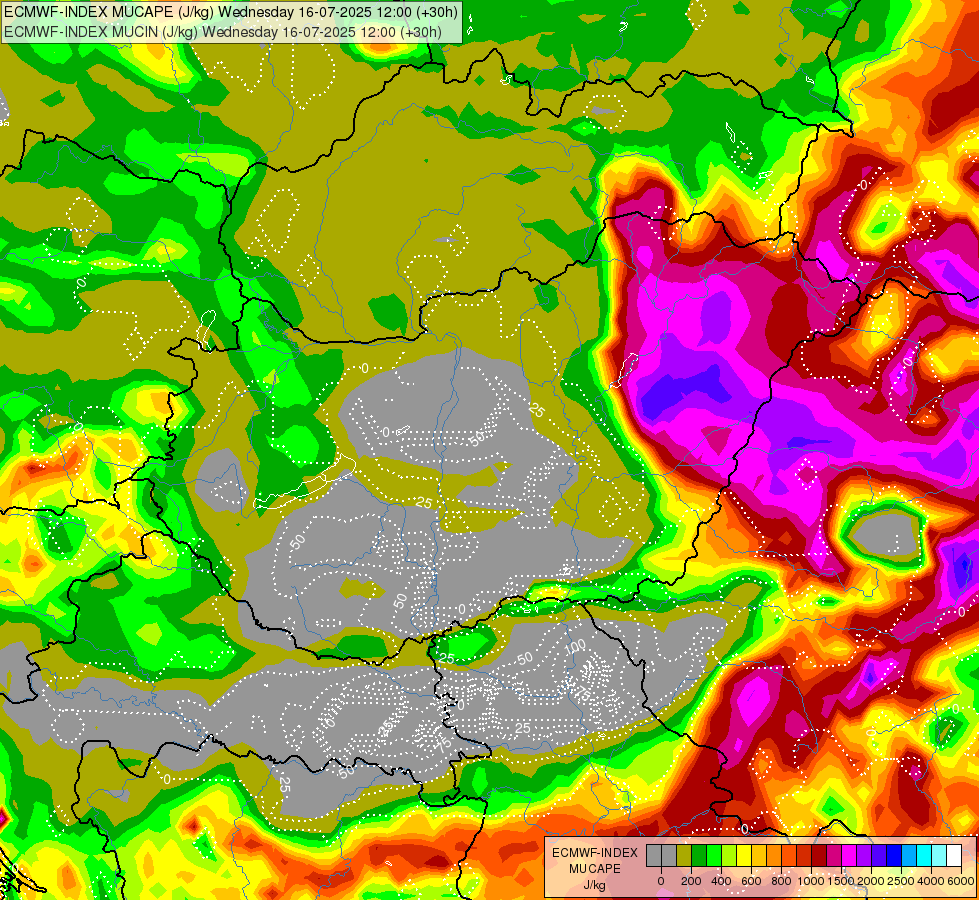Click the ECMWF-INDEX MUCAPE title line
This screenshot has width=979, height=900.
[231, 11]
